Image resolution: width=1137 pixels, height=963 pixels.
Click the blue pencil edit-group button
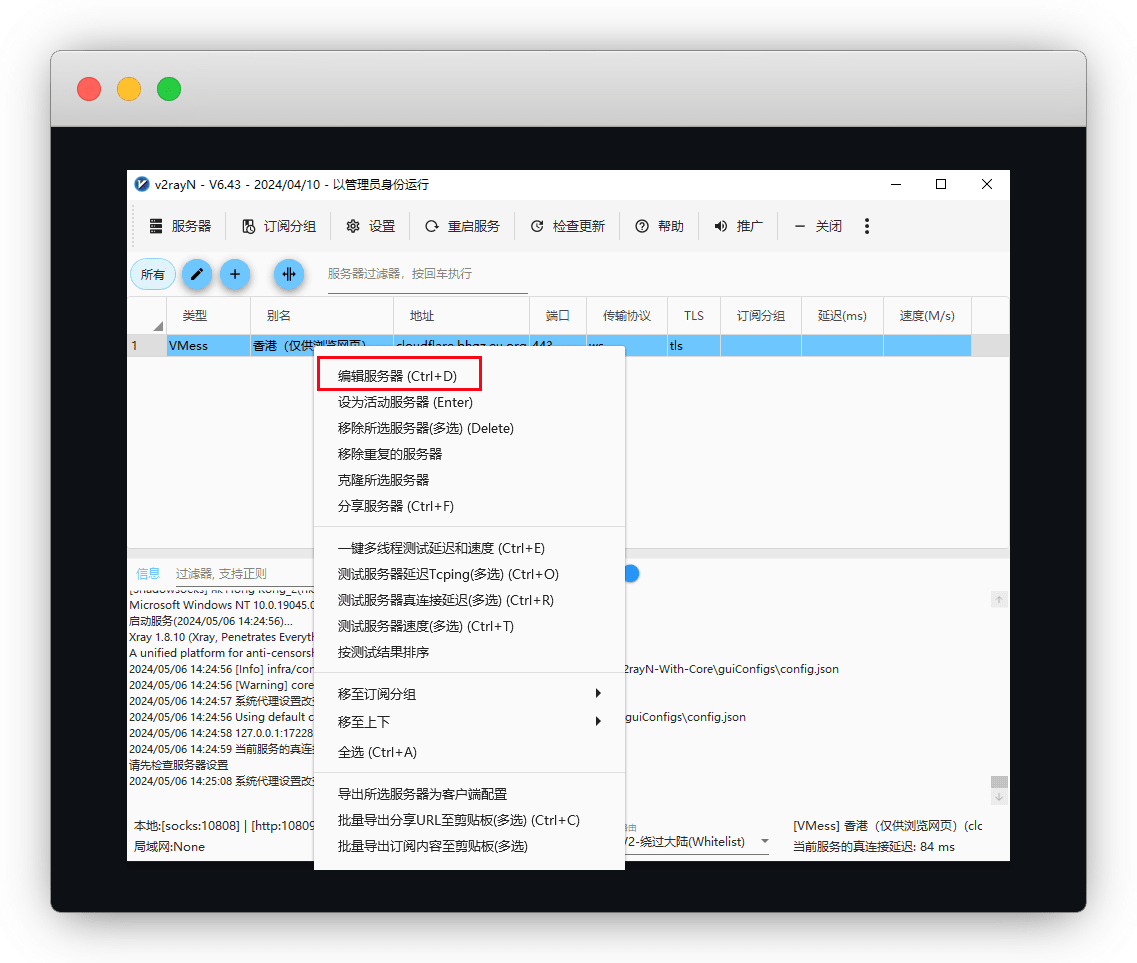(x=197, y=274)
